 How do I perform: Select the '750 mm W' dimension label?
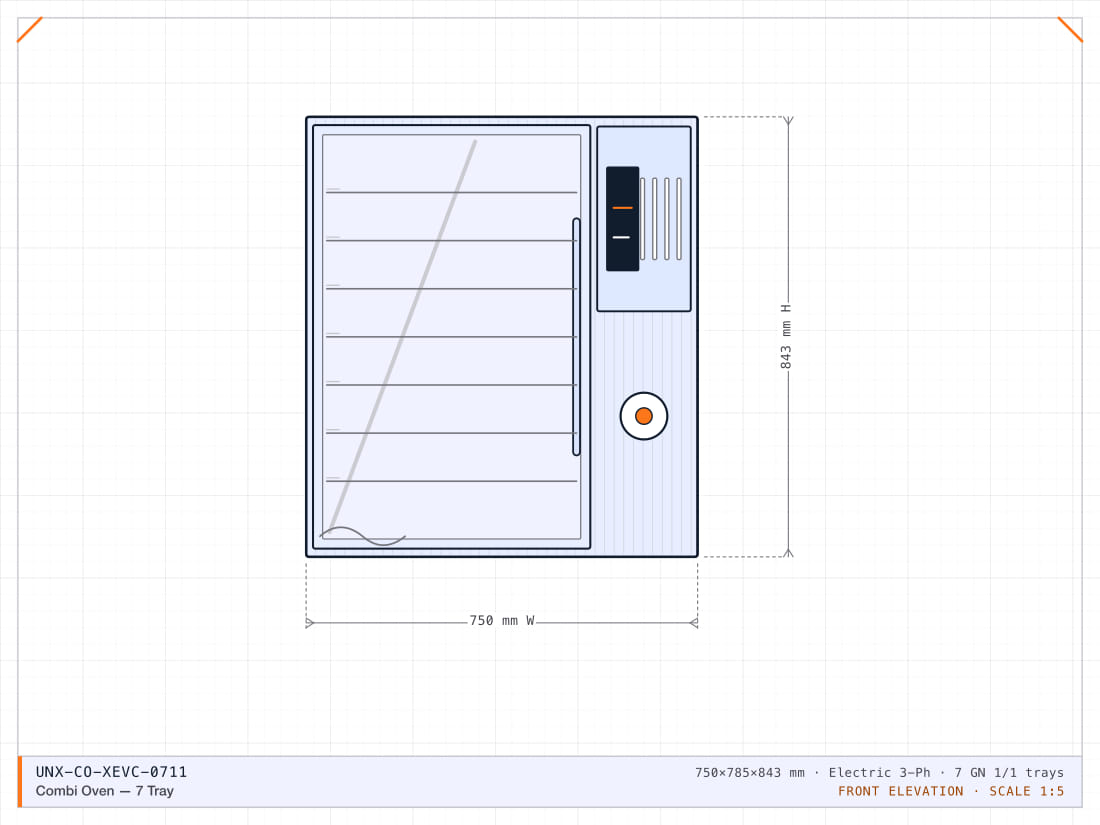click(502, 621)
